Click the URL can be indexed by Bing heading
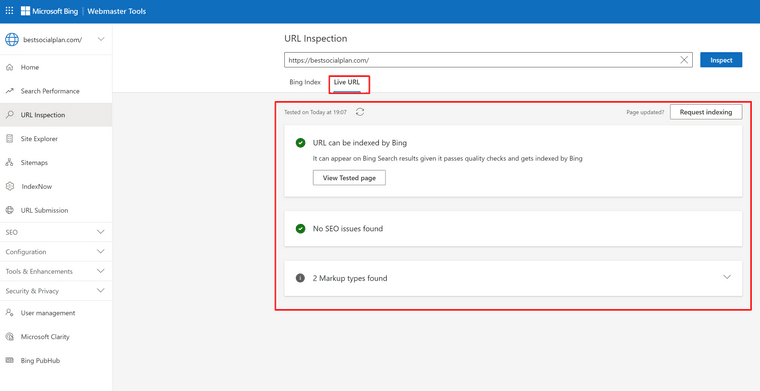 coord(360,143)
